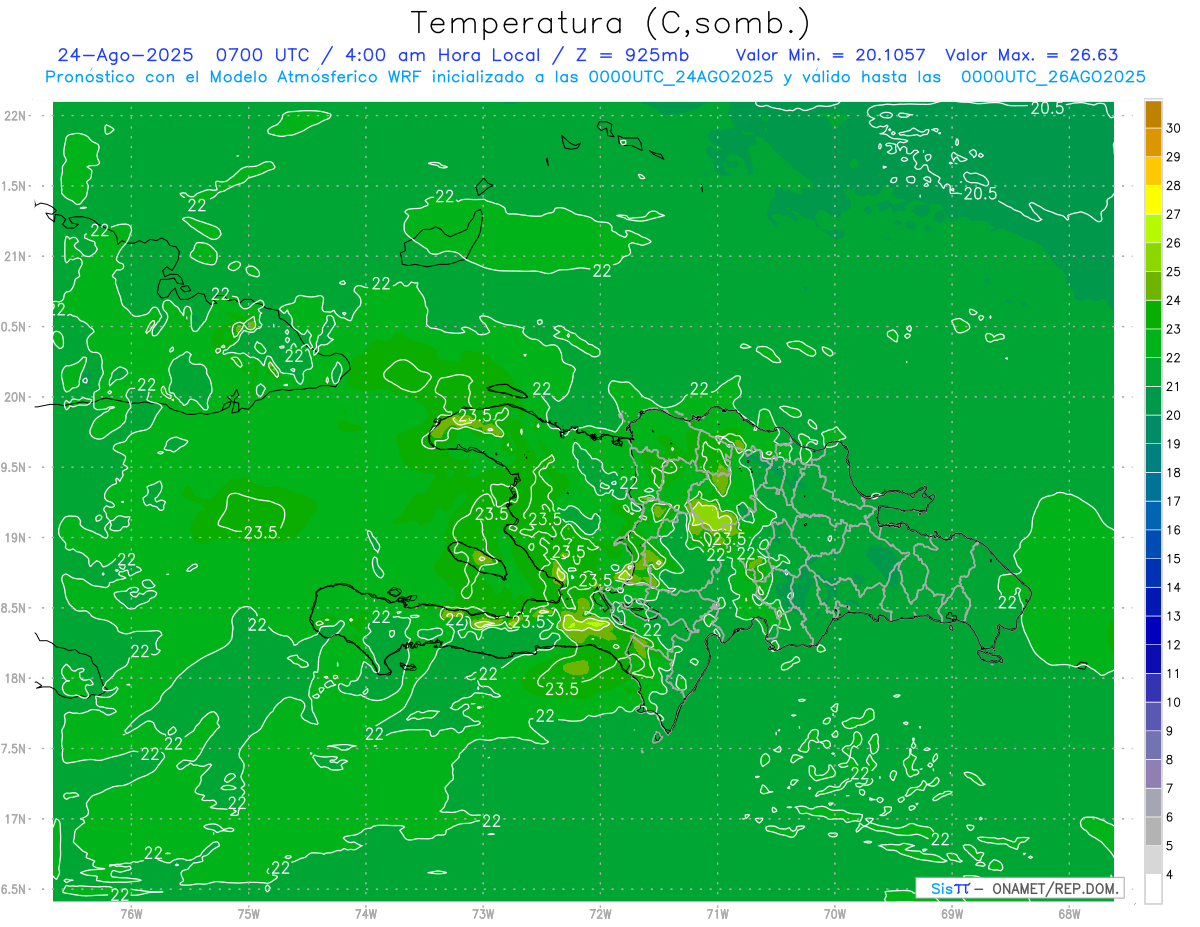Click legend value '11' on the color bar
1200x927 pixels.
tap(1174, 674)
